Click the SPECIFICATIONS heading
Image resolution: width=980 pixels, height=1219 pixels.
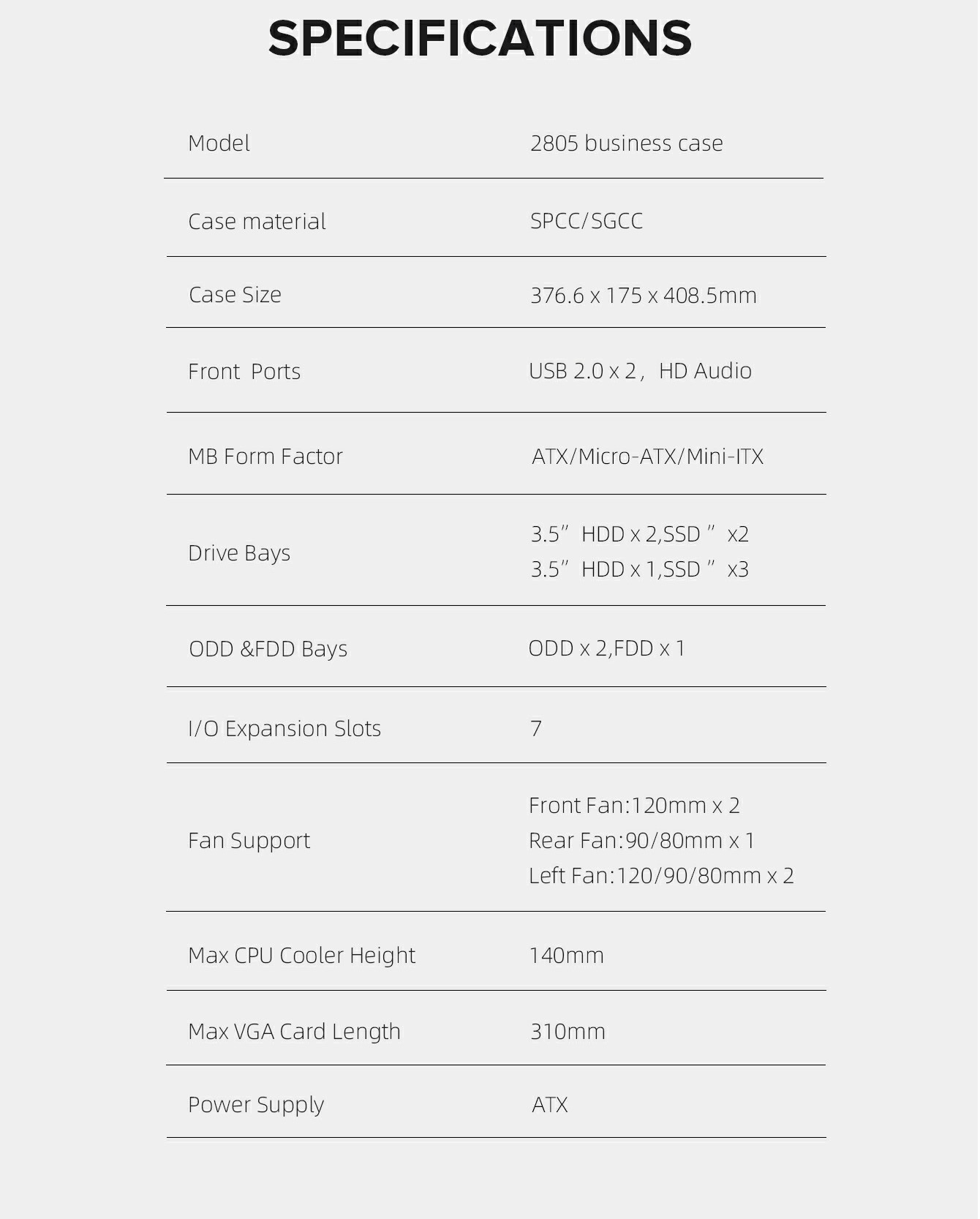coord(480,38)
